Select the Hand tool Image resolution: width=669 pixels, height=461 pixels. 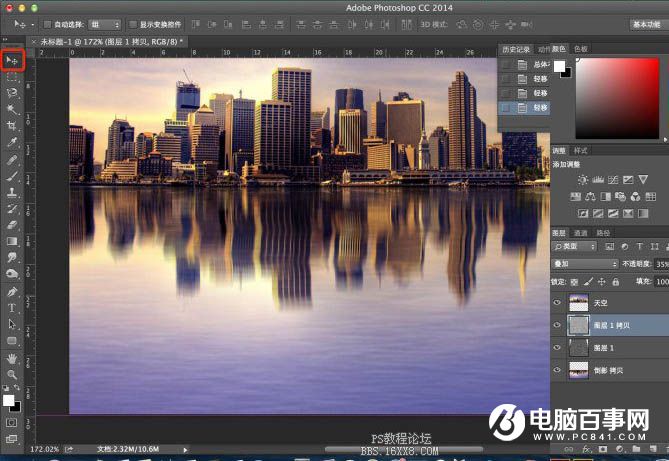tap(12, 359)
